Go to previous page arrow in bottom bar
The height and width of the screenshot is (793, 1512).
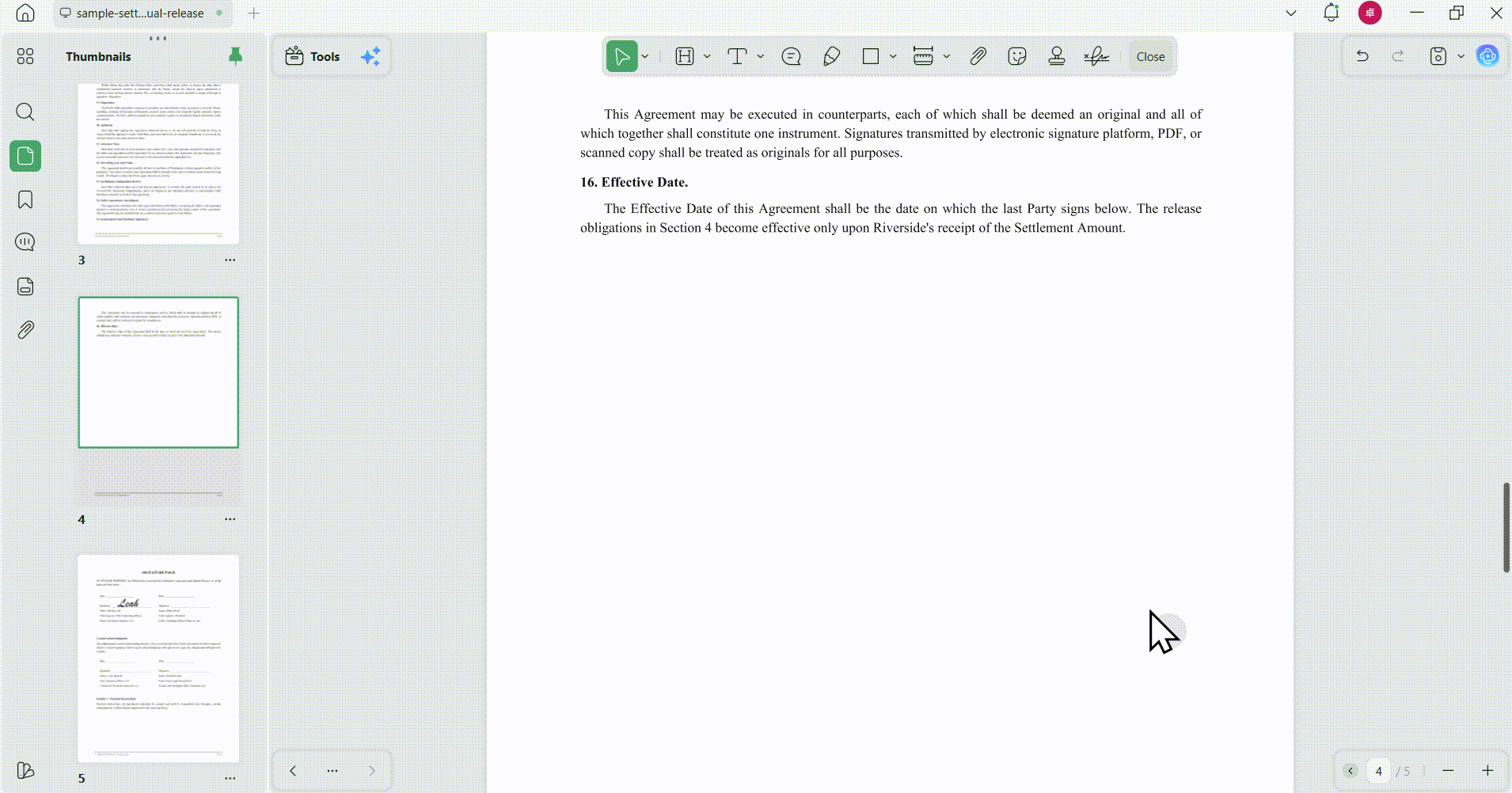pyautogui.click(x=293, y=770)
